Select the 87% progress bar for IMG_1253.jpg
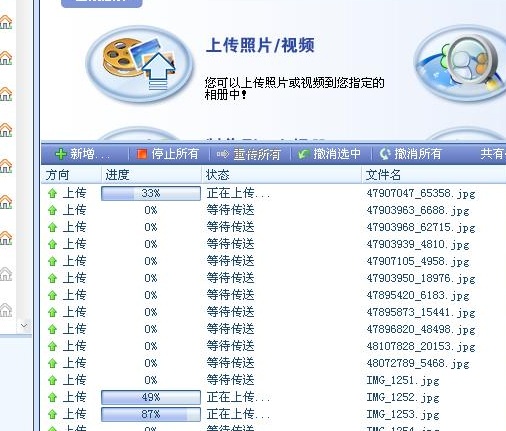 [151, 414]
